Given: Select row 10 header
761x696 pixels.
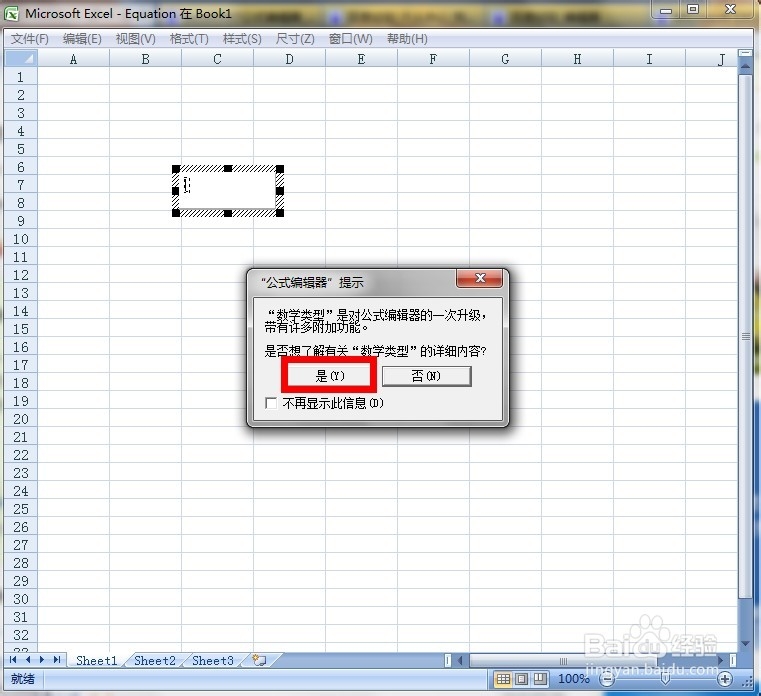Looking at the screenshot, I should (x=20, y=239).
